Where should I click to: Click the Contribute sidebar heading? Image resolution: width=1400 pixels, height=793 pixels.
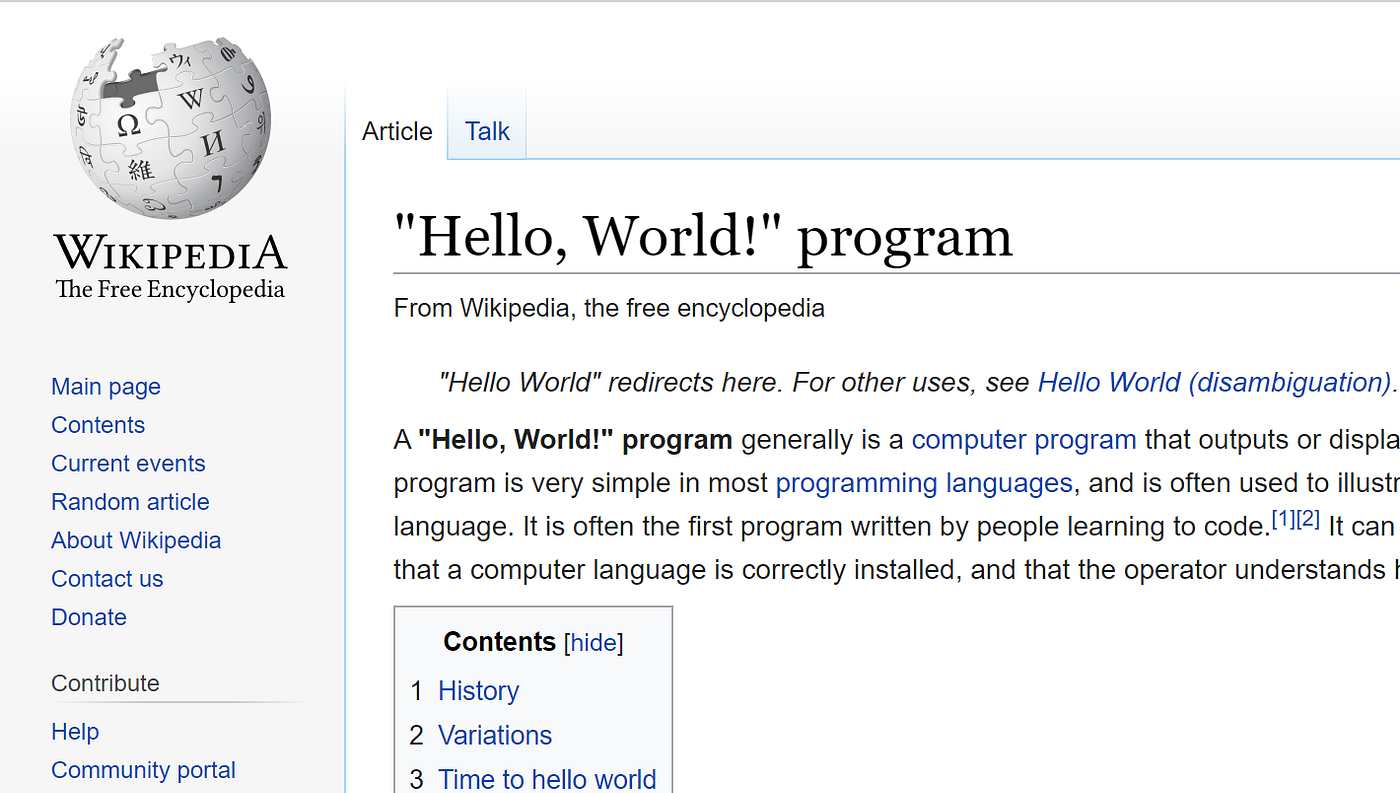pyautogui.click(x=105, y=683)
